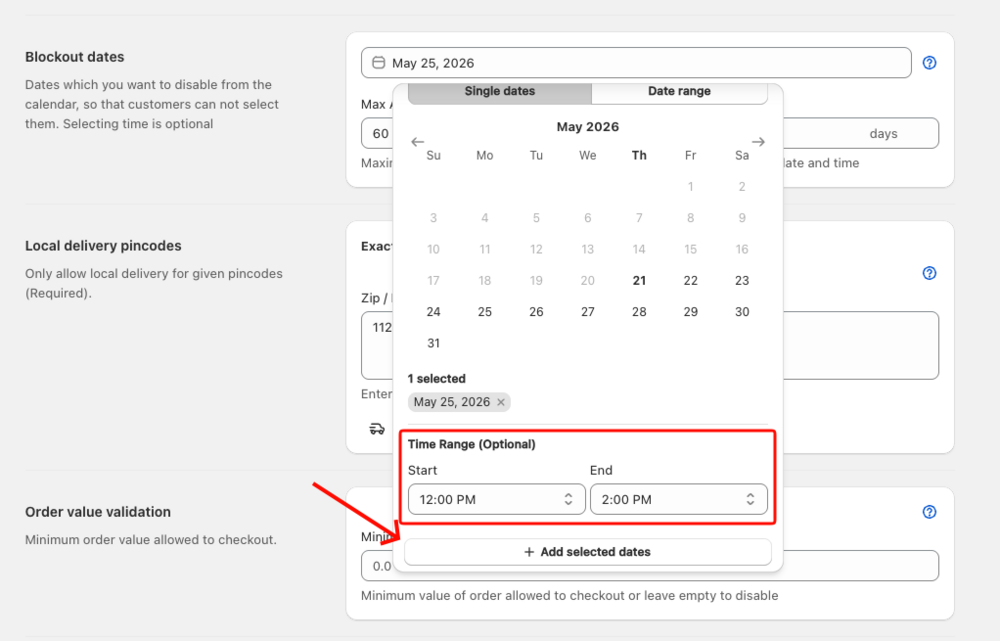
Task: Click the 'May 2026' month heading
Action: point(587,126)
